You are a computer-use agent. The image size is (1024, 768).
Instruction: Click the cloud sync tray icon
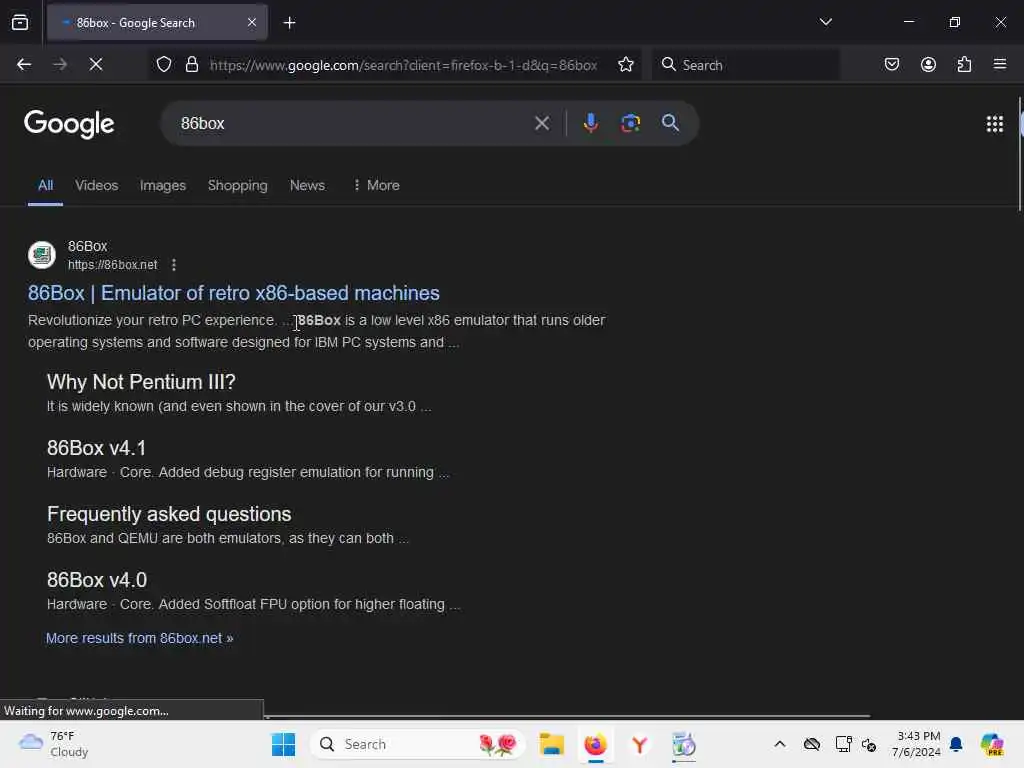(812, 744)
